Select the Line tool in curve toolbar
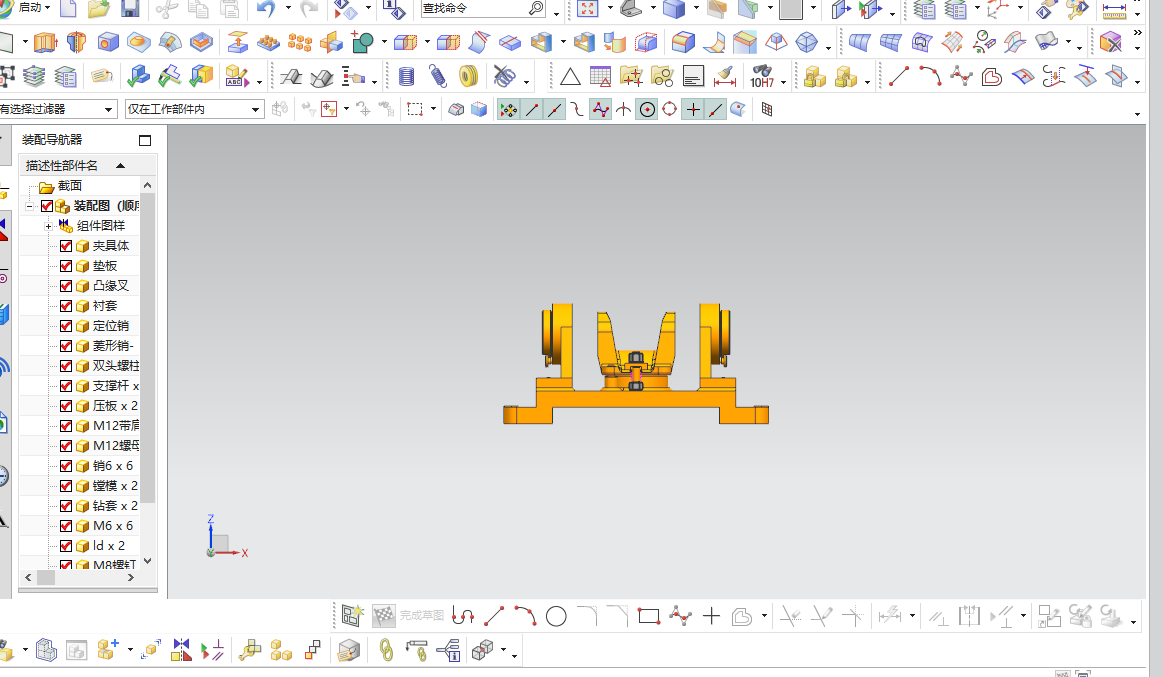 click(899, 76)
